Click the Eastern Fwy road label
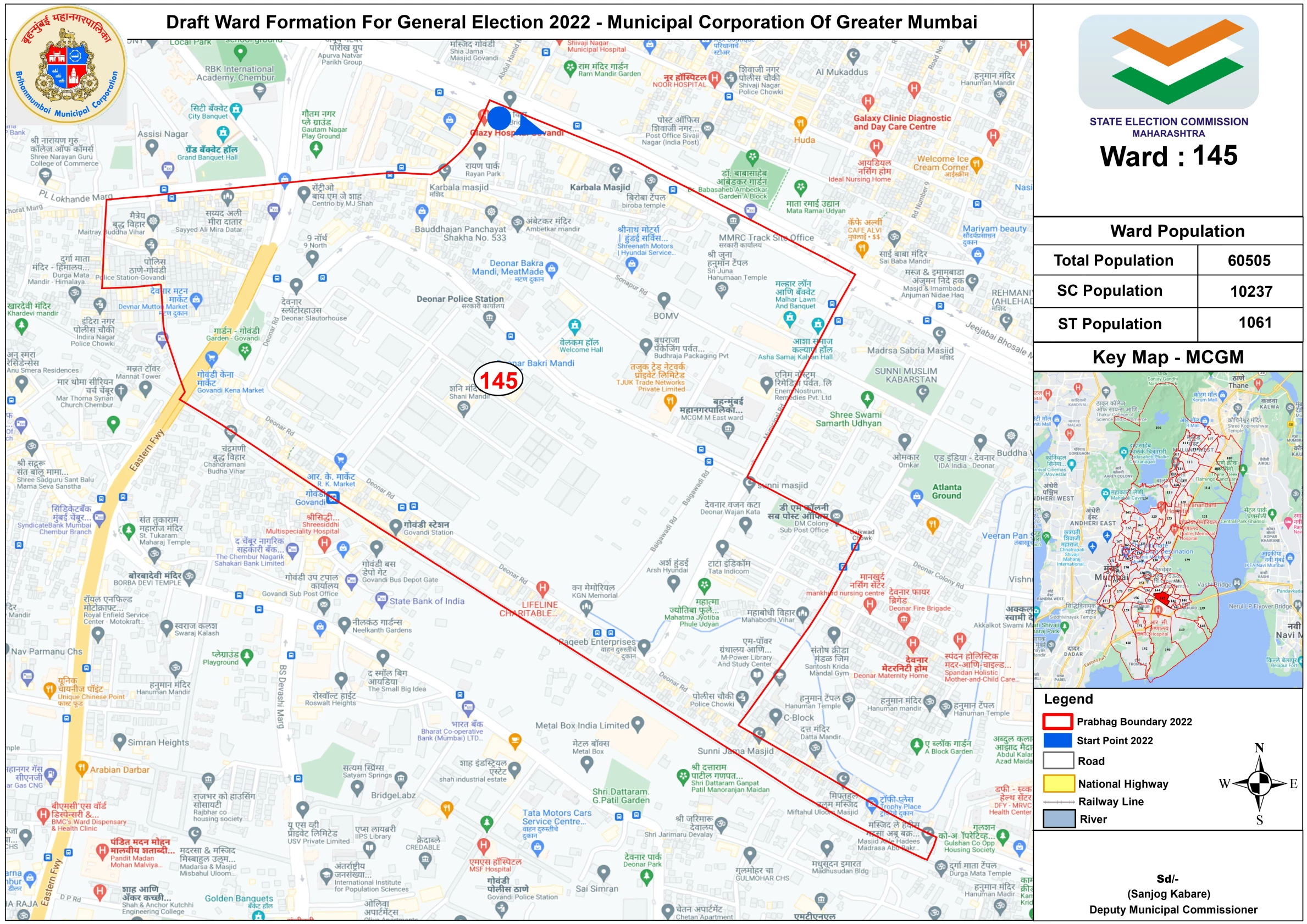The height and width of the screenshot is (924, 1307). [x=147, y=450]
